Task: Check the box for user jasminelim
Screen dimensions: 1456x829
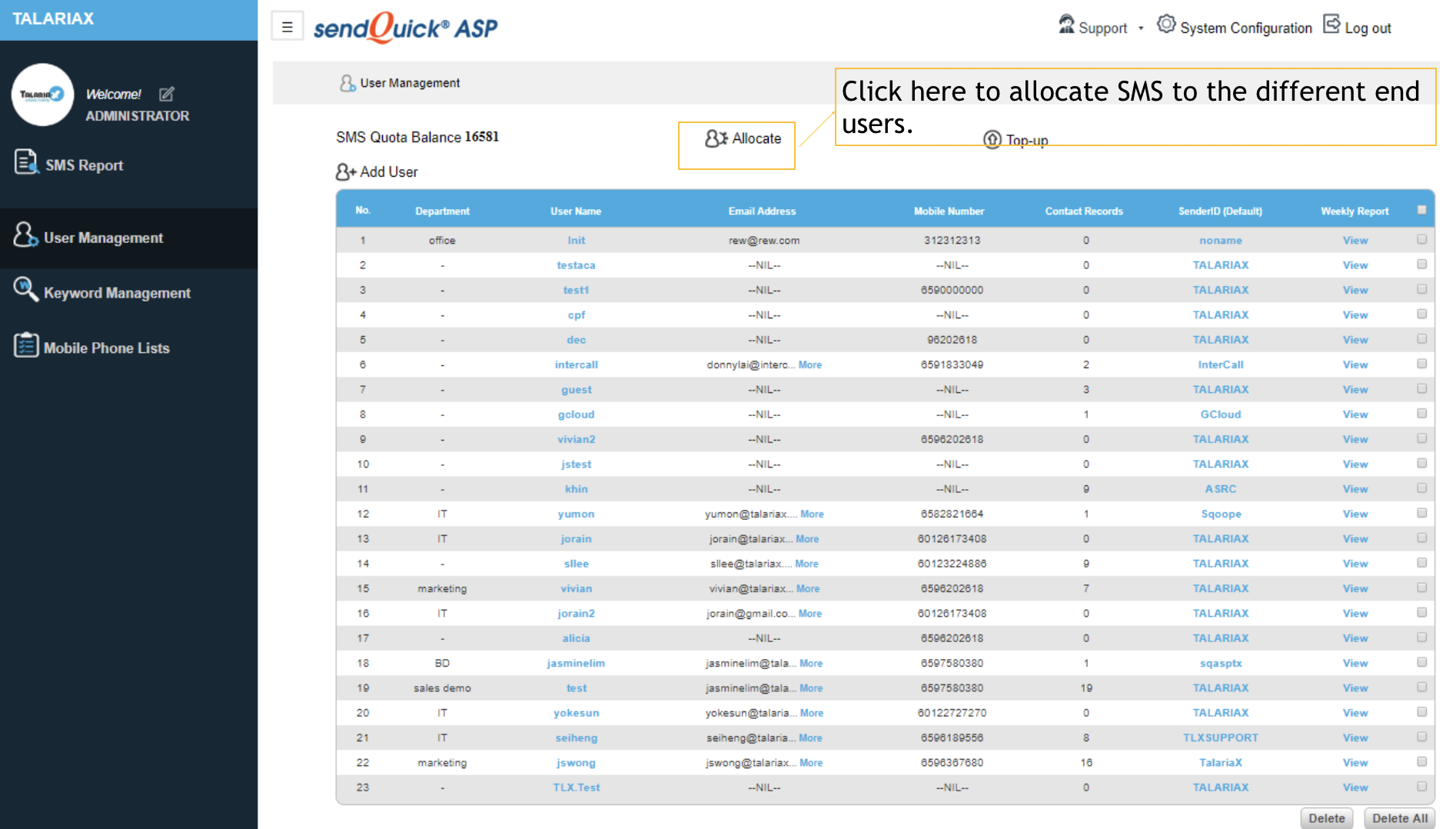Action: coord(1421,662)
